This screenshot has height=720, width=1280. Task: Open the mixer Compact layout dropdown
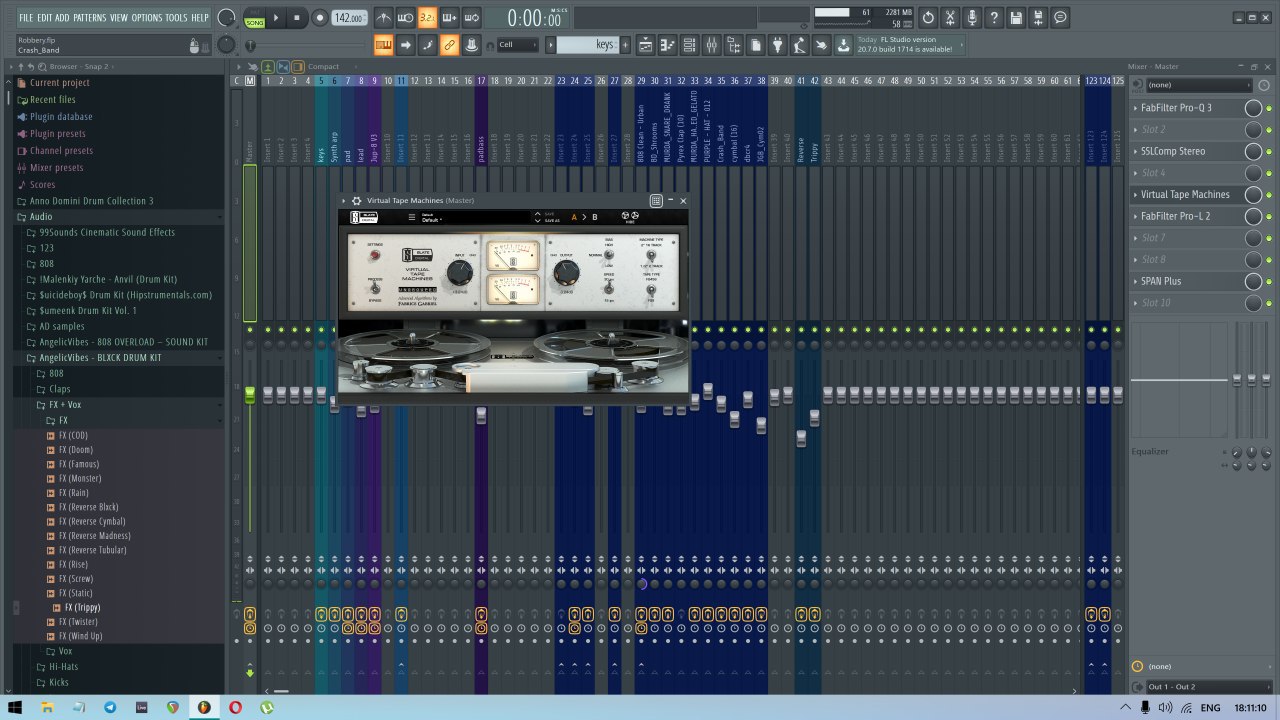tap(323, 67)
